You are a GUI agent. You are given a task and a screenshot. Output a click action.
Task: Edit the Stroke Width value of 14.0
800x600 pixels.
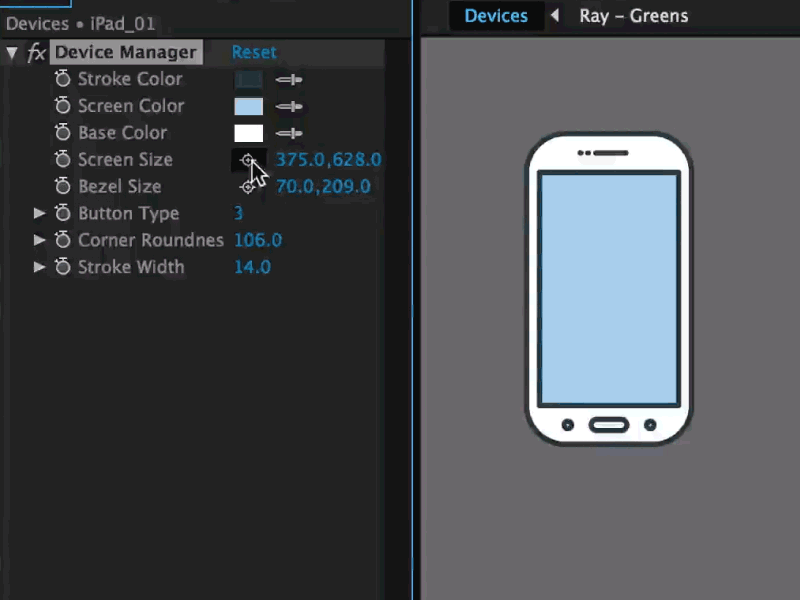coord(252,267)
